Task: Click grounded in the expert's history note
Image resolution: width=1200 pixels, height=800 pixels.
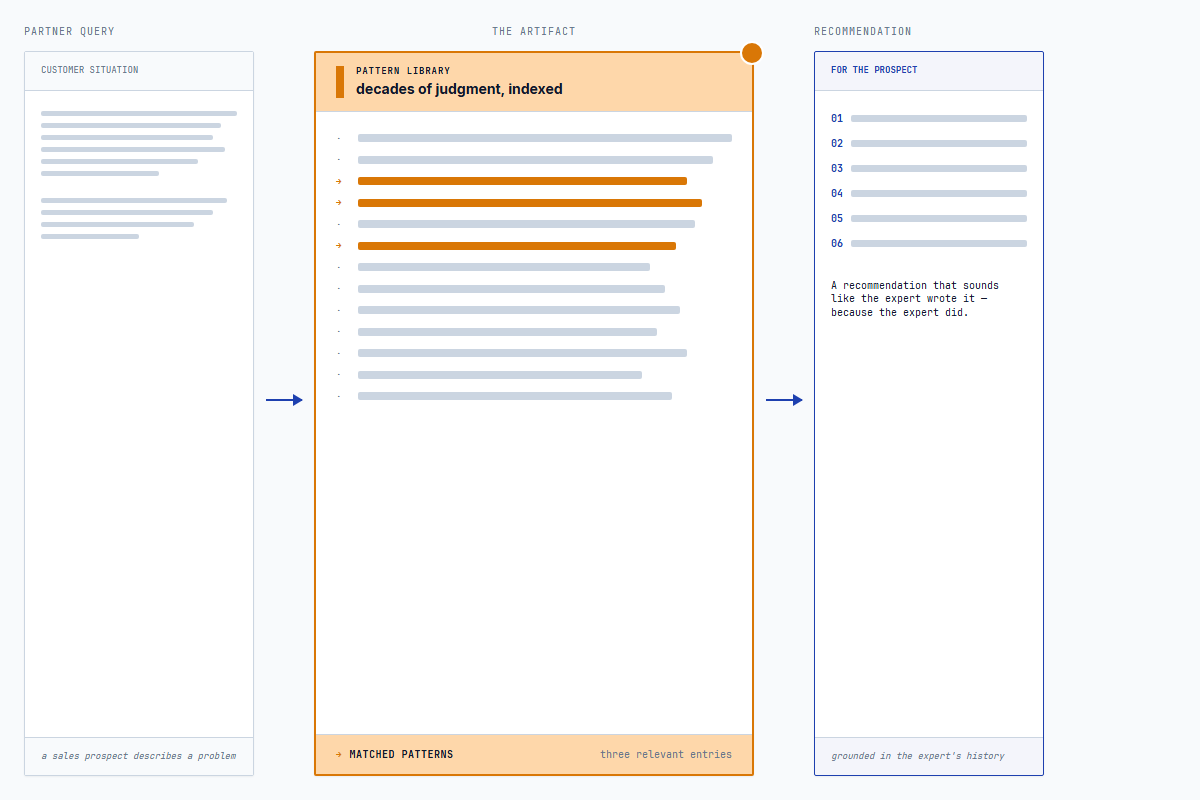Action: coord(918,756)
